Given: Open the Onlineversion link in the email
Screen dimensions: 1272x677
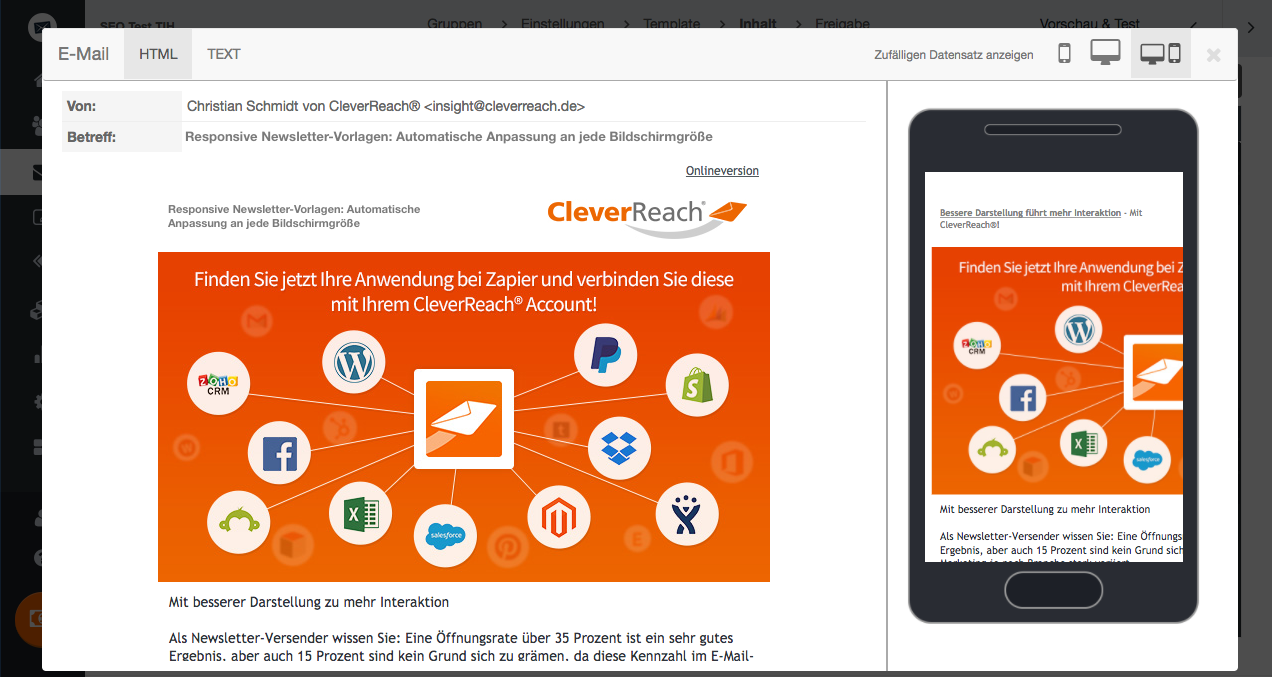Looking at the screenshot, I should click(722, 171).
